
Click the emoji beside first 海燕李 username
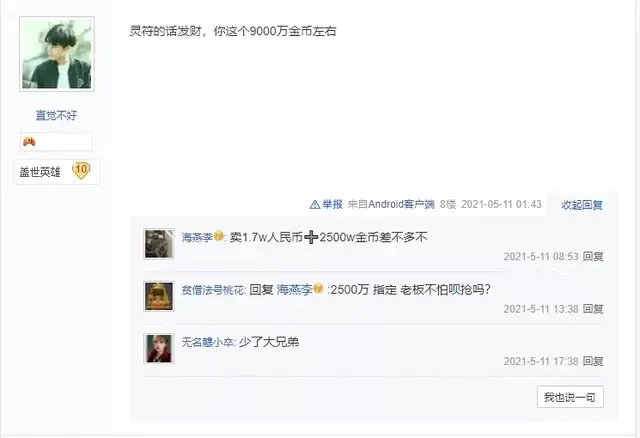tap(219, 236)
